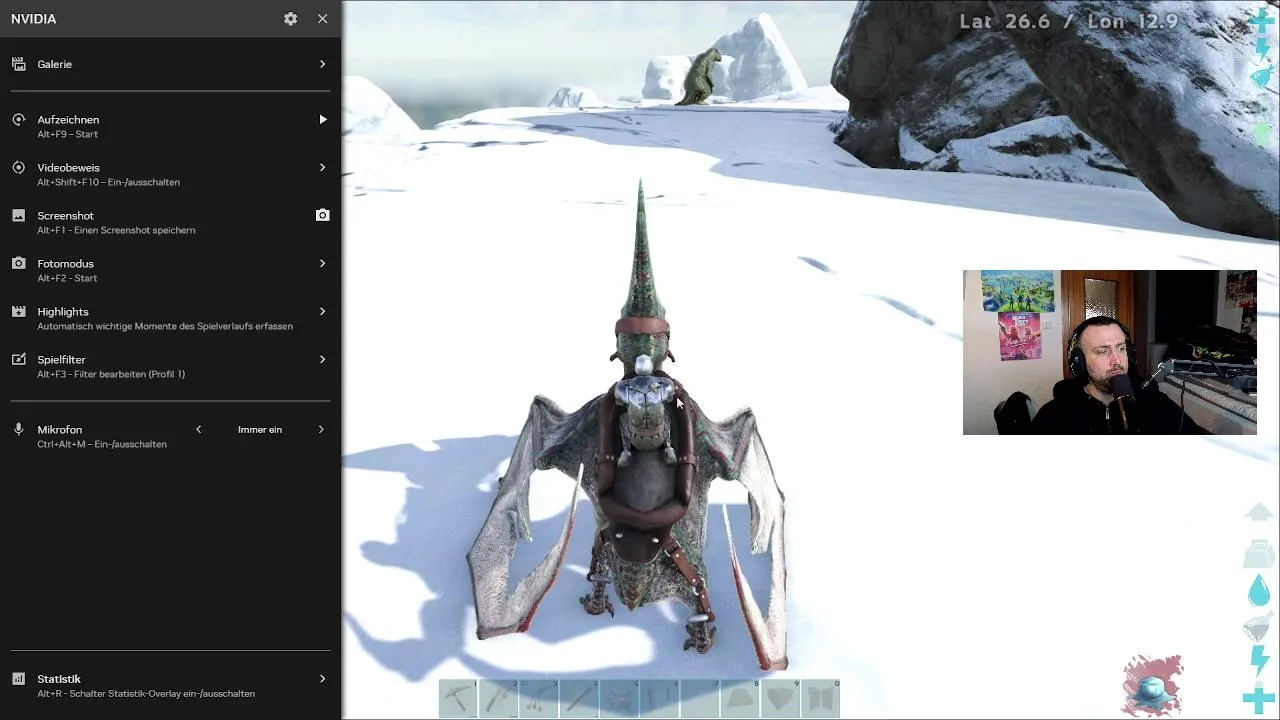The width and height of the screenshot is (1280, 720).
Task: Select the Screenshot menu entry
Action: coord(170,222)
